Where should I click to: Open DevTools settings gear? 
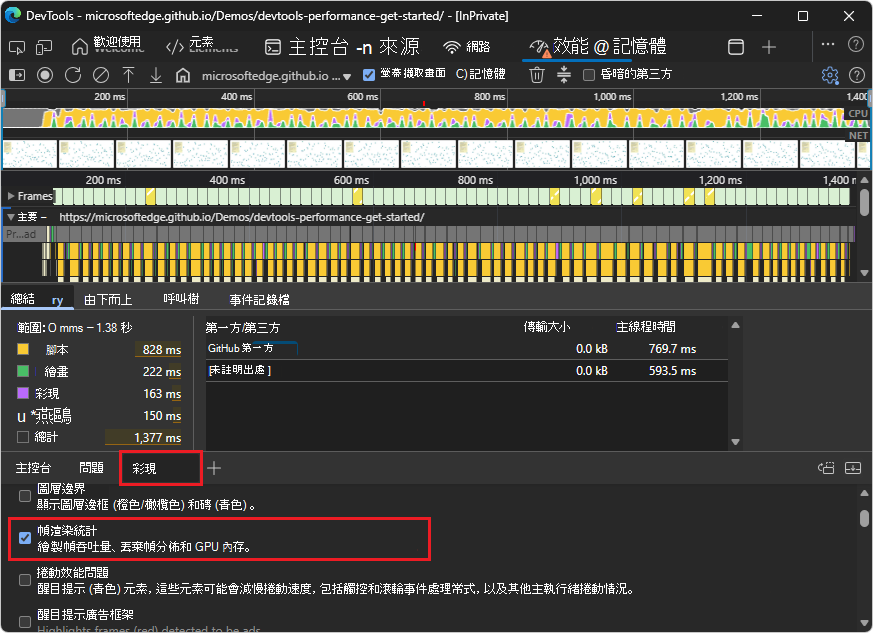(x=830, y=75)
